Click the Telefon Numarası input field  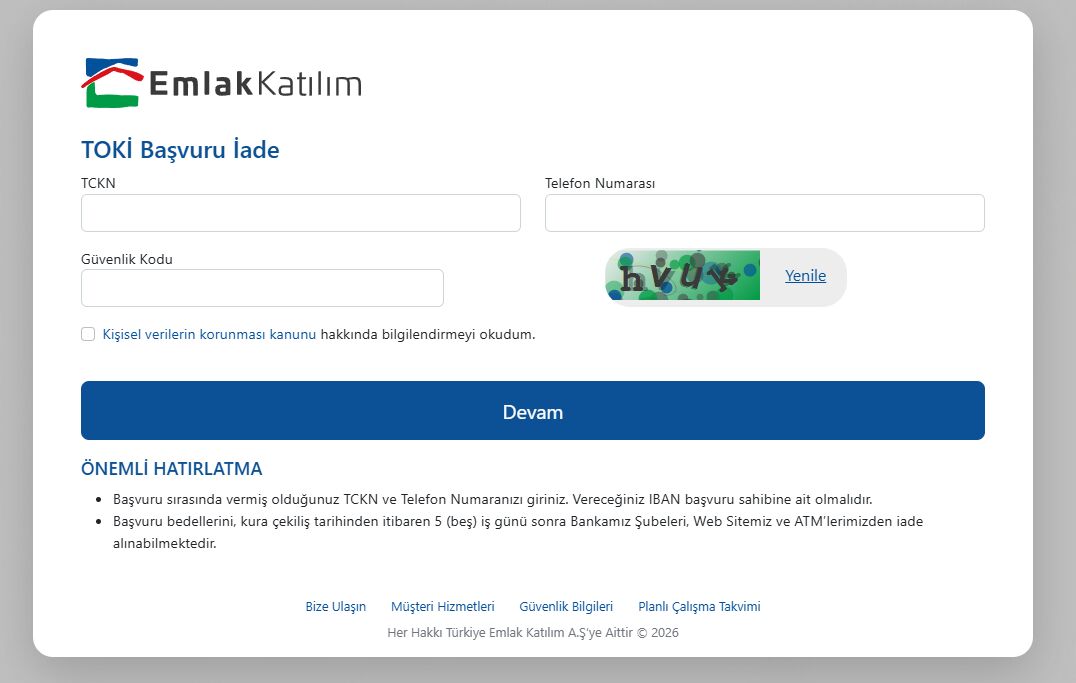764,213
